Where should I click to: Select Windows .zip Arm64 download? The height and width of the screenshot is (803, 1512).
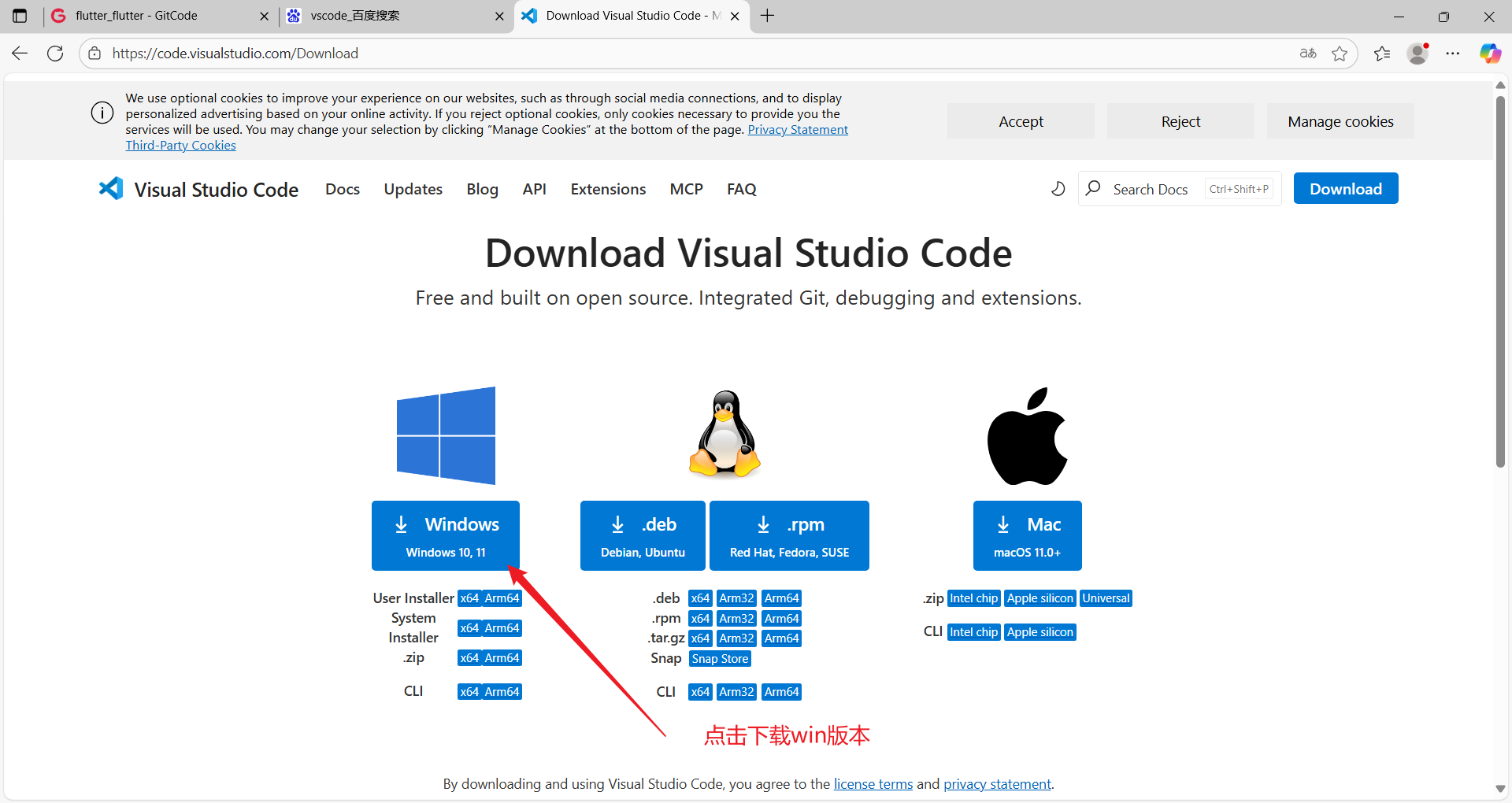pyautogui.click(x=502, y=658)
